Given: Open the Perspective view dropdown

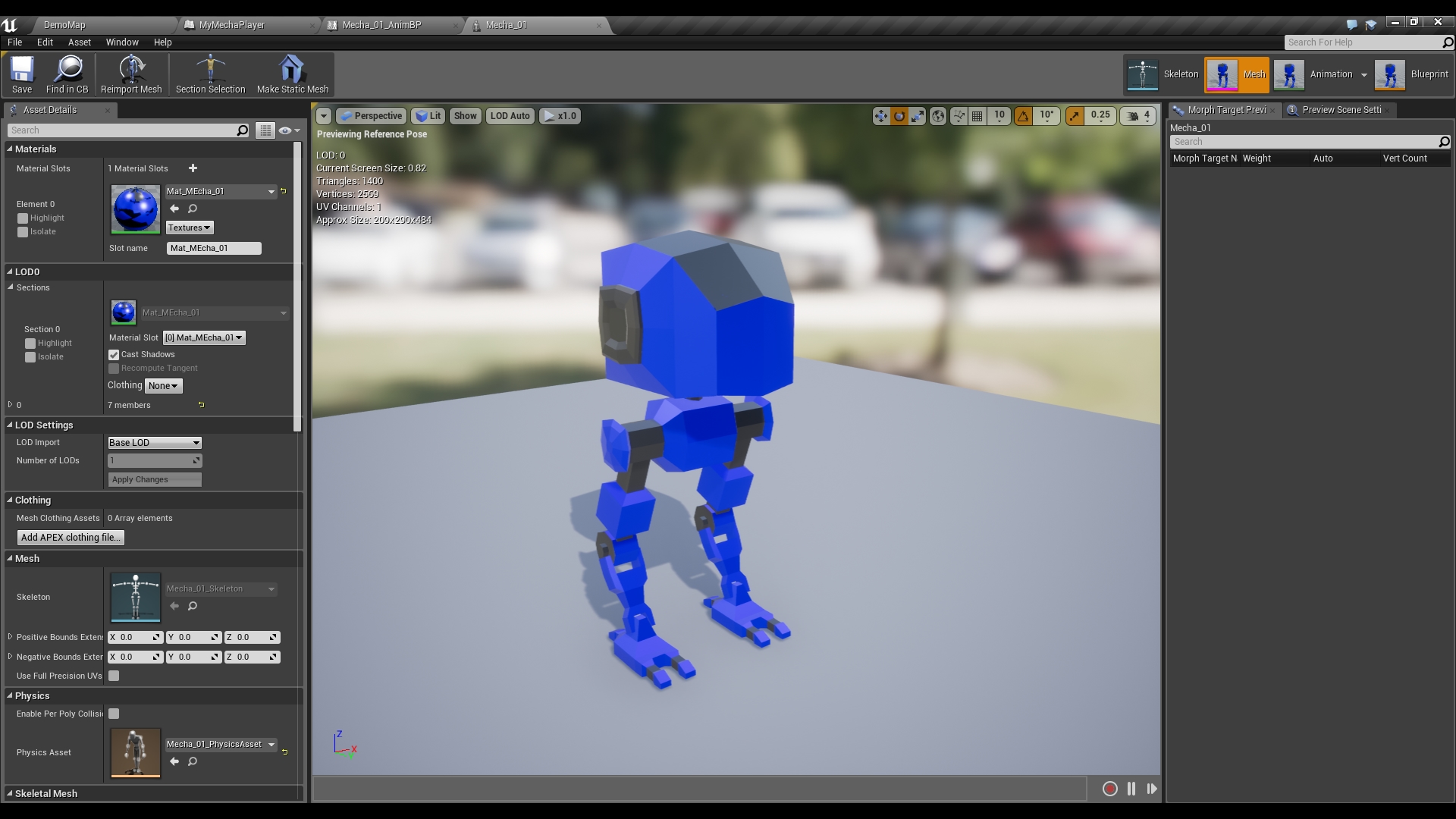Looking at the screenshot, I should [x=371, y=116].
